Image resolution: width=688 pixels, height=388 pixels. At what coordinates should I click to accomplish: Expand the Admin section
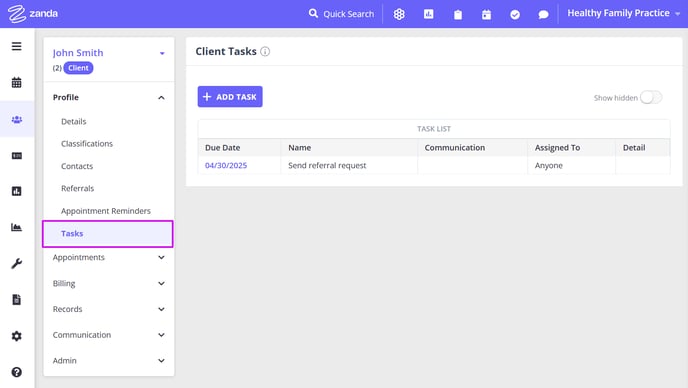[161, 361]
